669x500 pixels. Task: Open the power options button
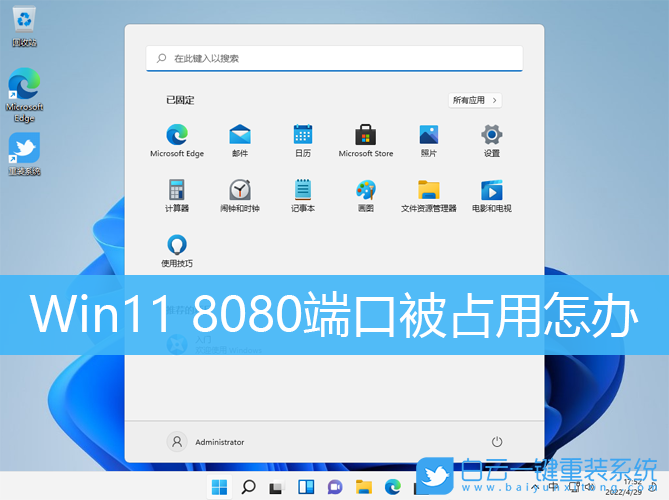[497, 442]
